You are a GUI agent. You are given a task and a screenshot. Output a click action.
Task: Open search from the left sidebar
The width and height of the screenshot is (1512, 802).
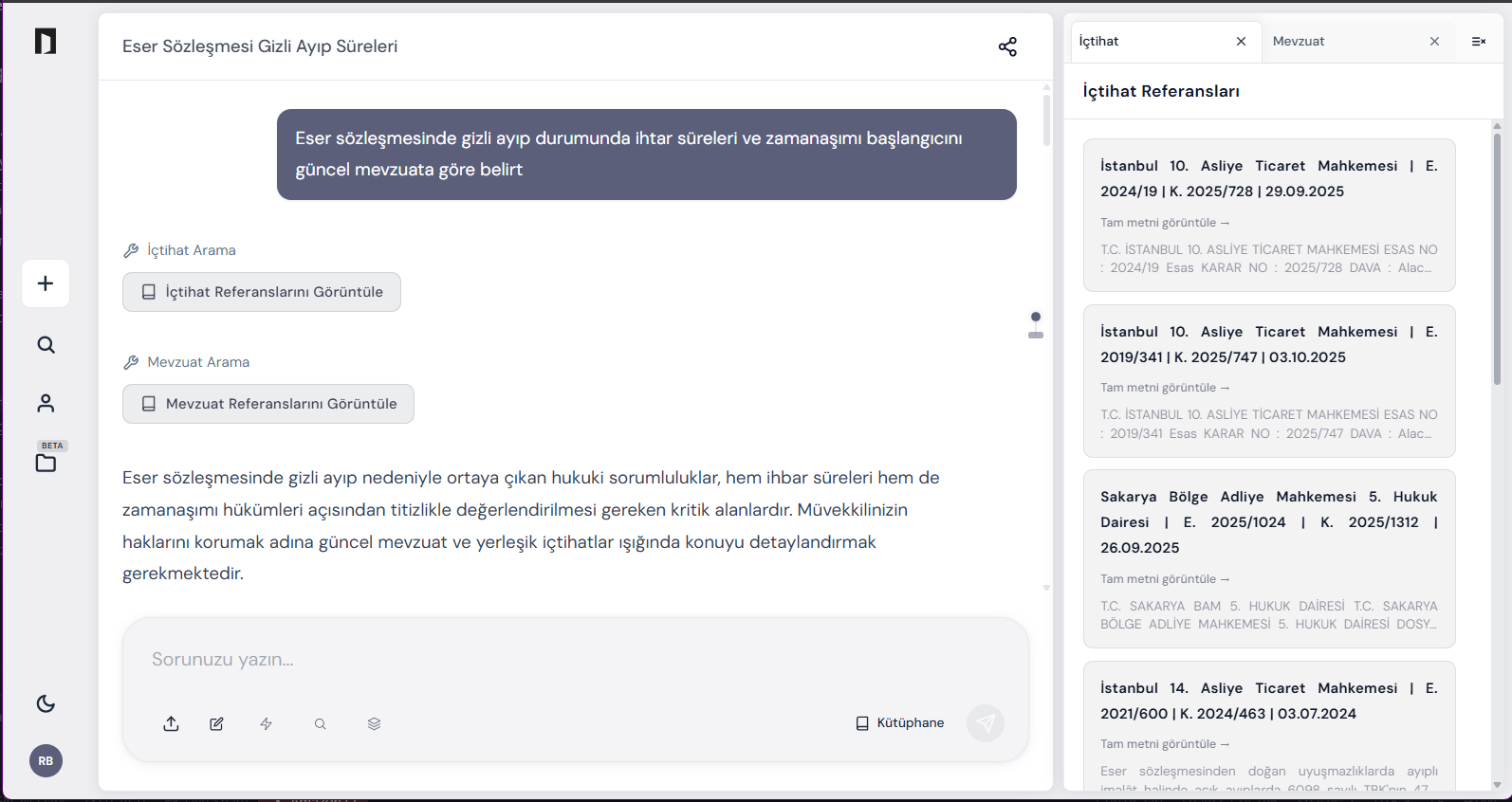[x=46, y=345]
